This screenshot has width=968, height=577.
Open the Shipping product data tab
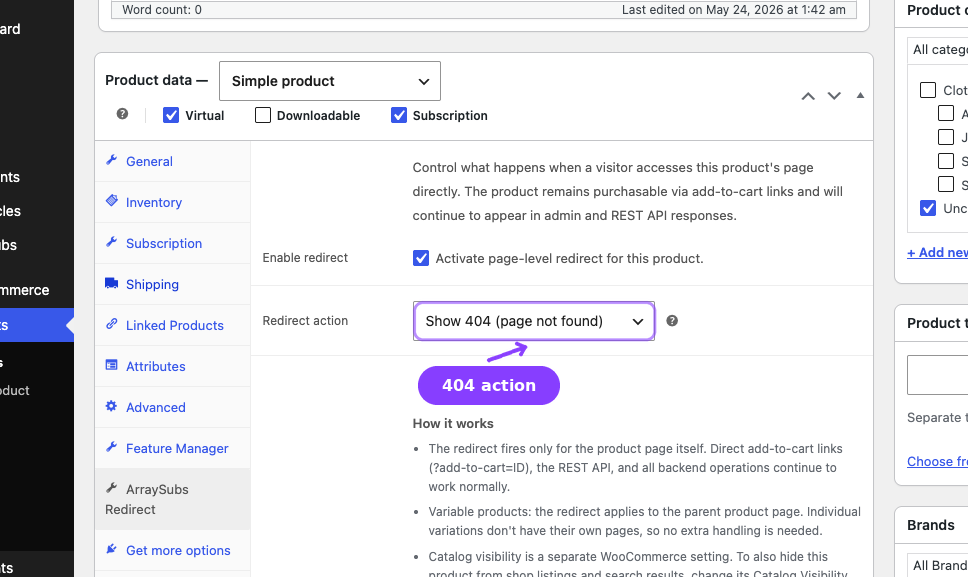(x=173, y=284)
